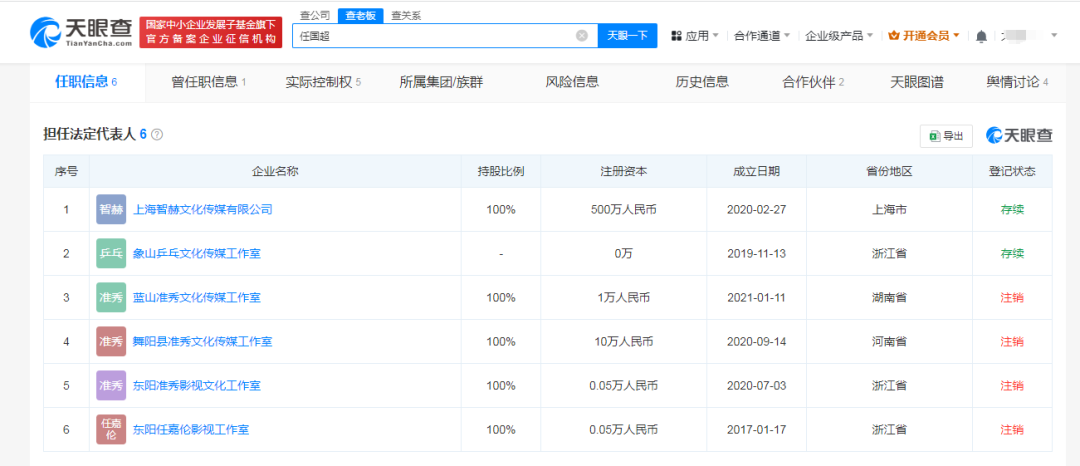
Task: Export the table with 导出 button
Action: click(x=946, y=136)
